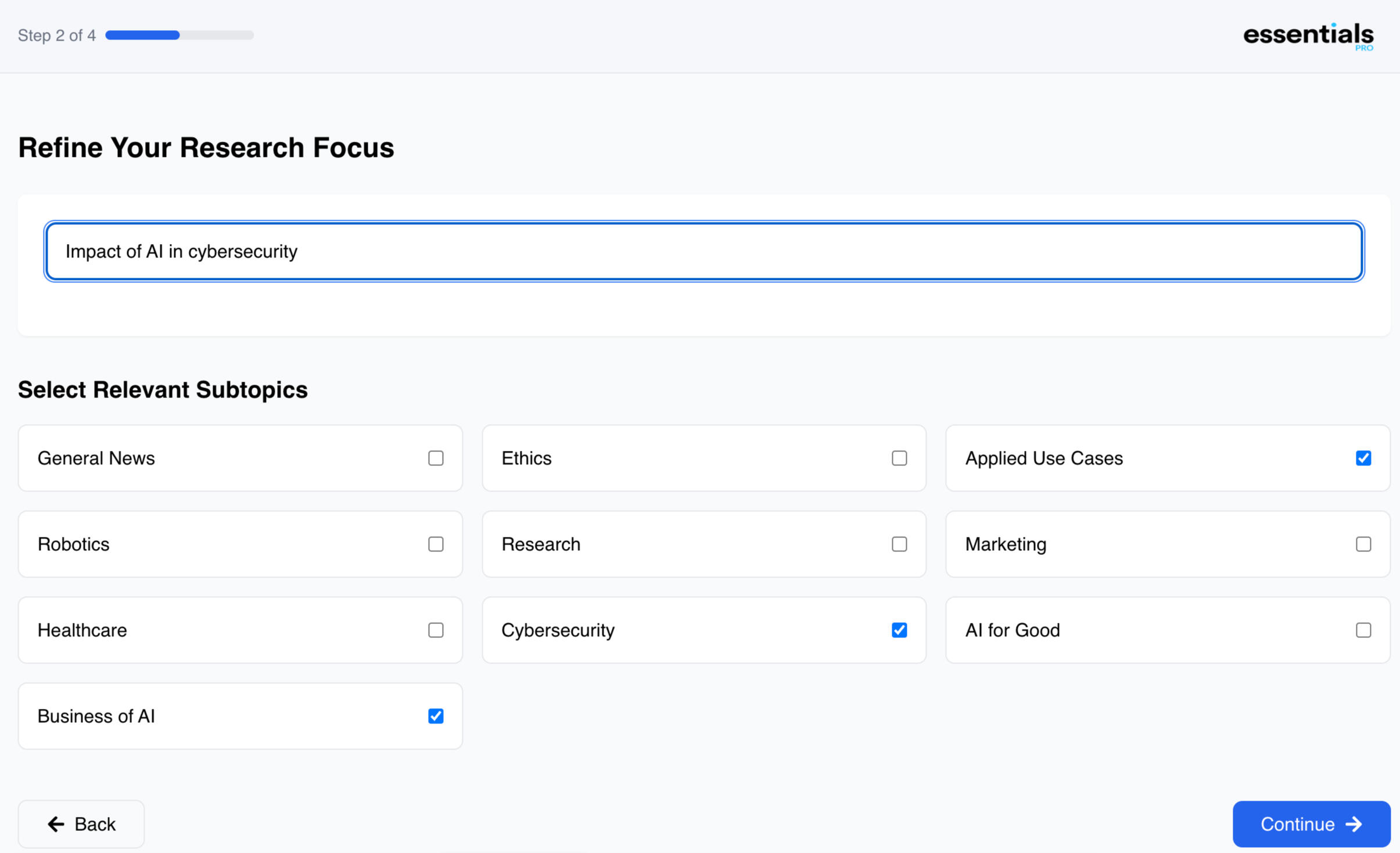The image size is (1400, 853).
Task: Enable the Healthcare checkbox
Action: (x=436, y=630)
